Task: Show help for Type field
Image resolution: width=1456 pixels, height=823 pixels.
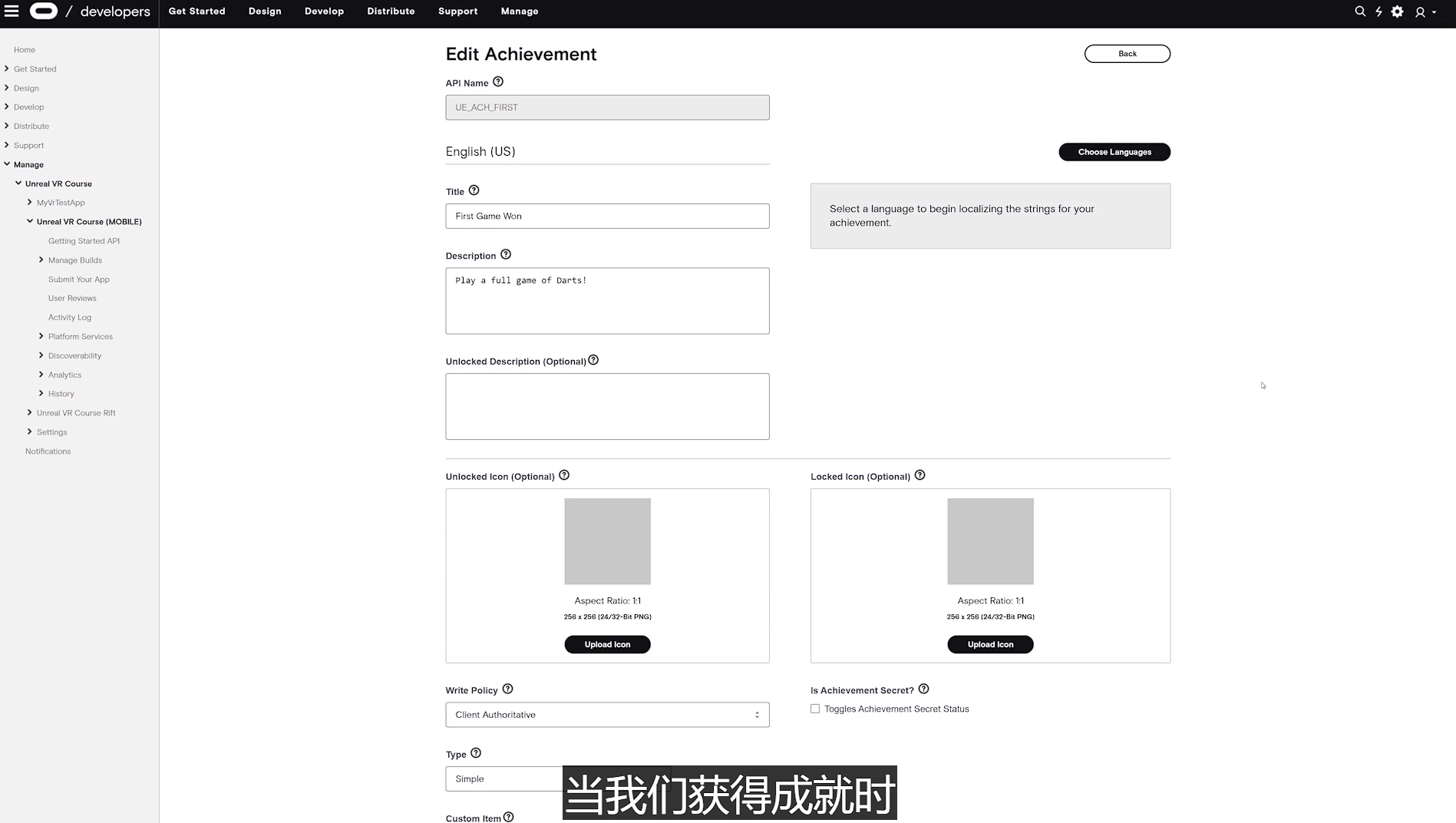Action: (x=476, y=753)
